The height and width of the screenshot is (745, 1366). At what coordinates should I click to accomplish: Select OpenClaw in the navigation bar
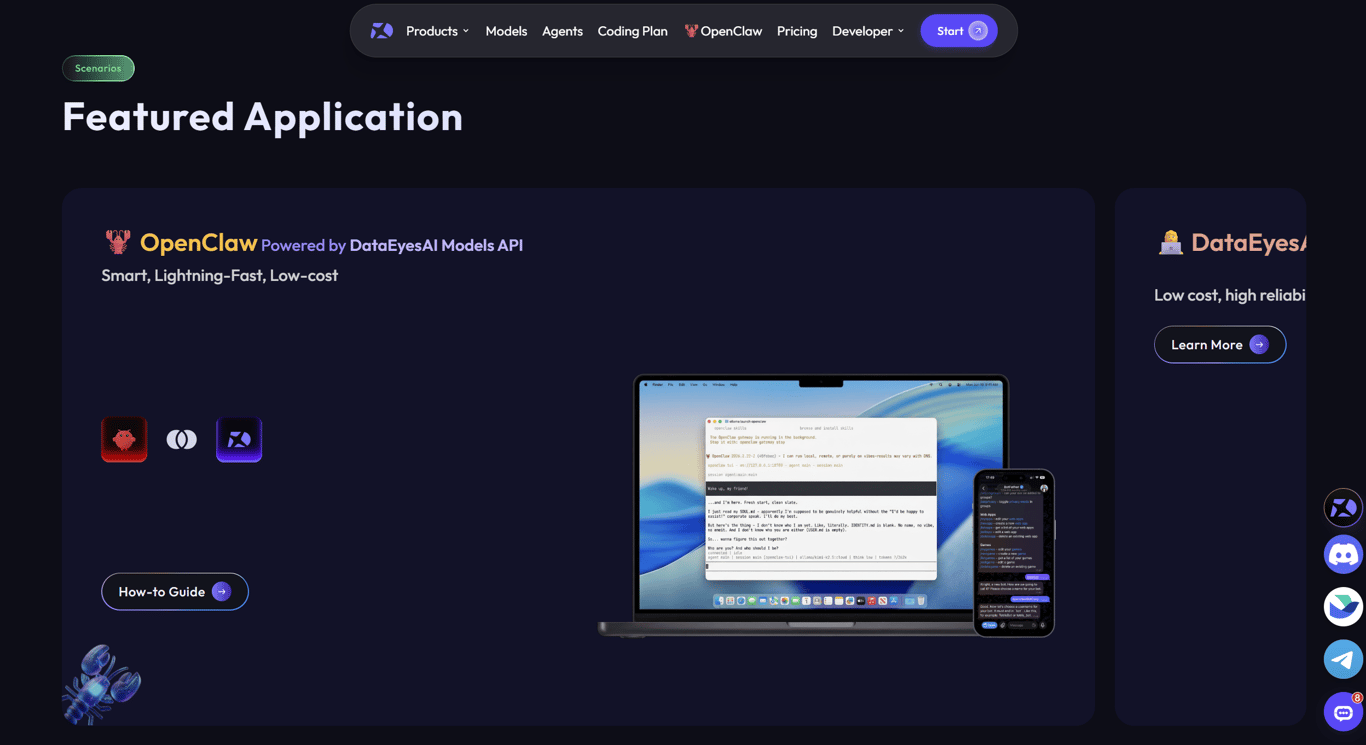[x=723, y=31]
